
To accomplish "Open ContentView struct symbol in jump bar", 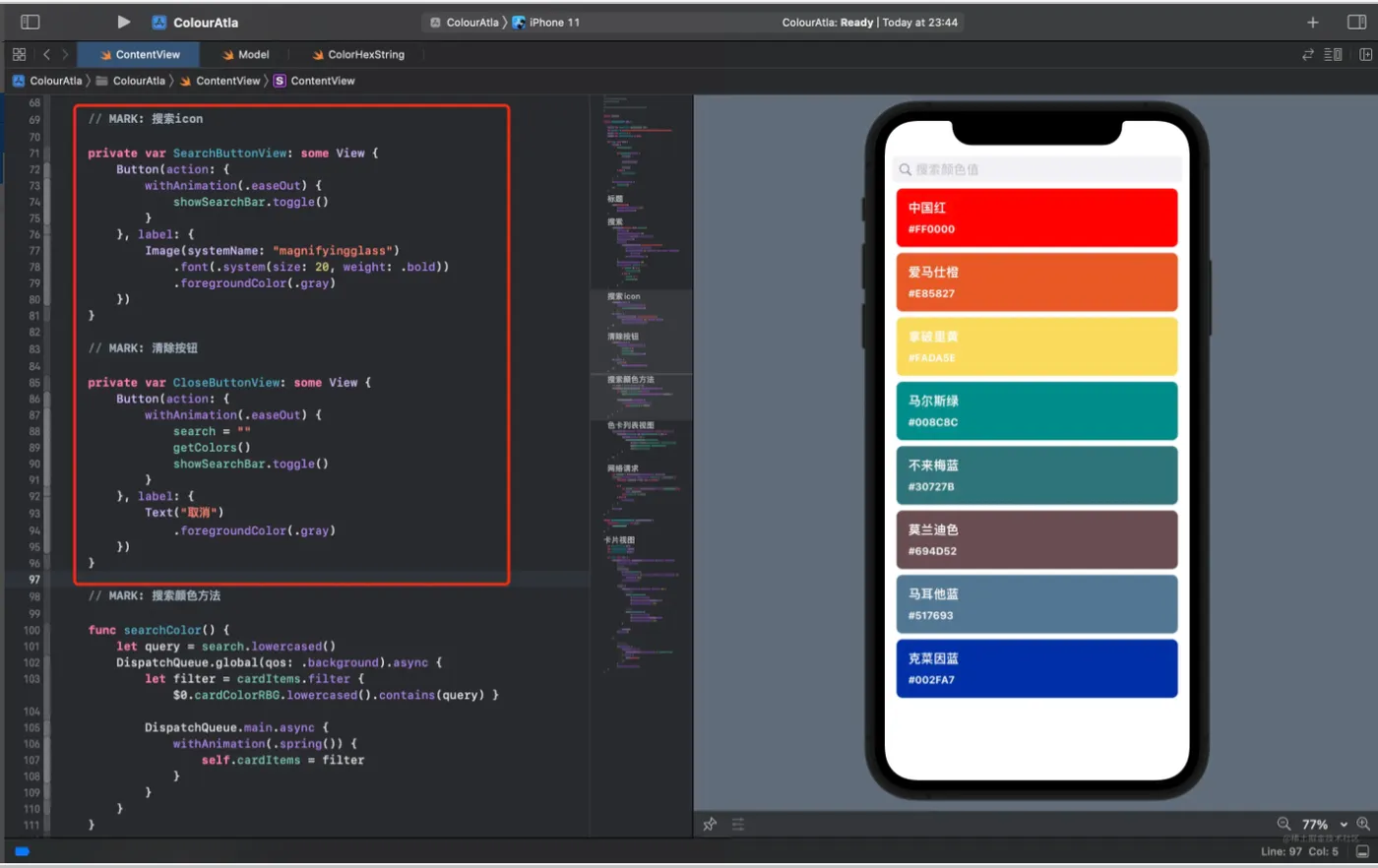I will click(314, 81).
